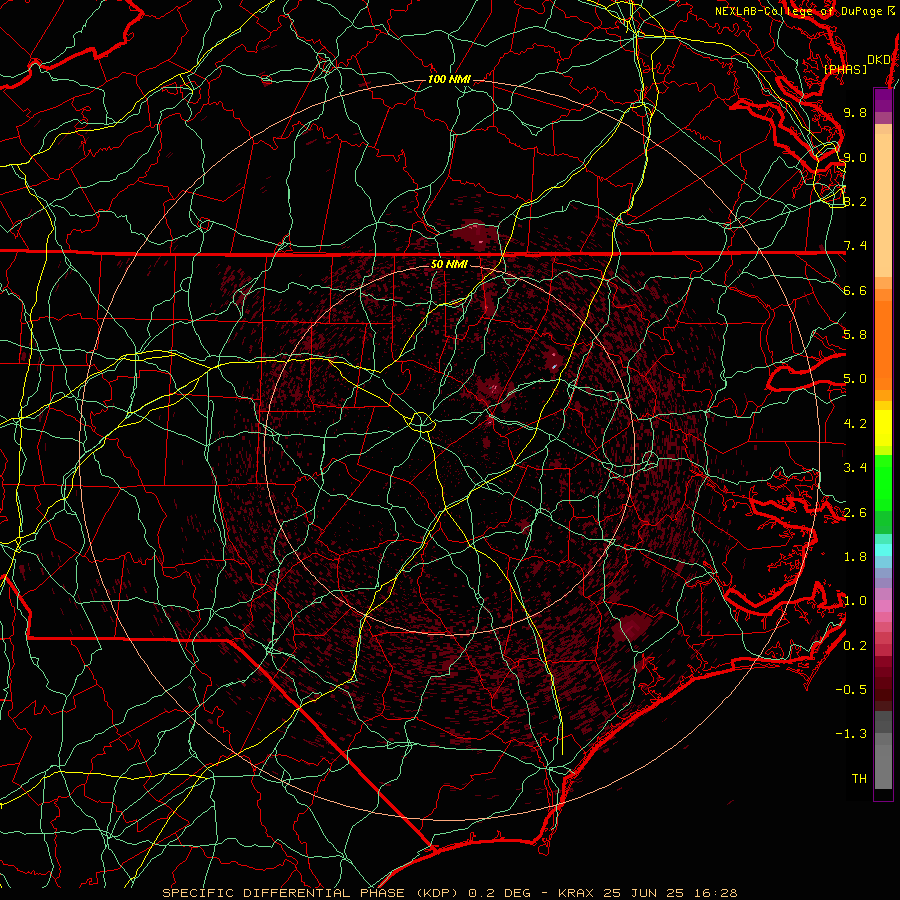Click the 16:28 time stamp in caption
Screen dimensions: 900x900
(x=717, y=893)
